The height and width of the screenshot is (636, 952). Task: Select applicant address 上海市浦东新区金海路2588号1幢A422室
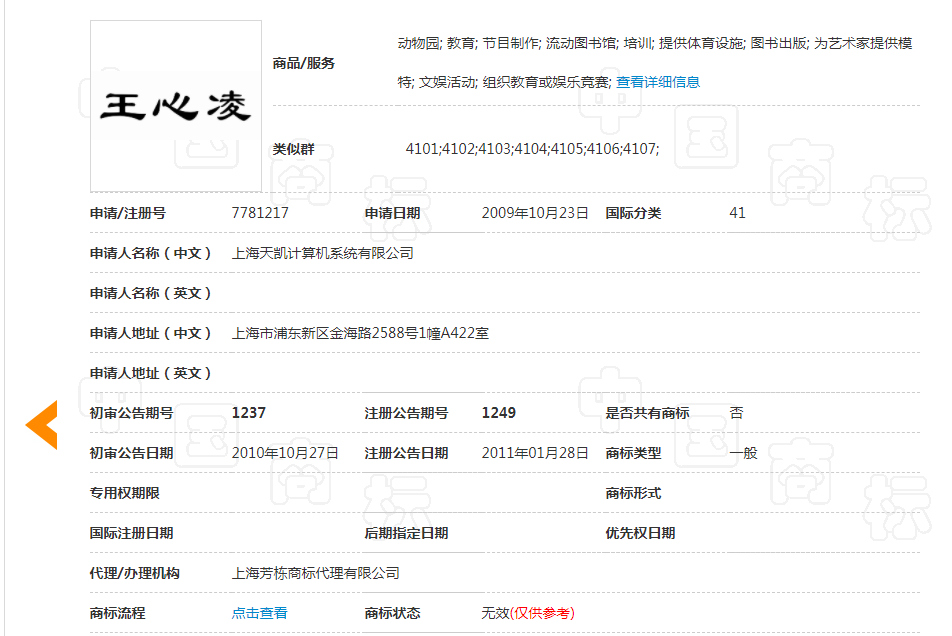coord(360,333)
